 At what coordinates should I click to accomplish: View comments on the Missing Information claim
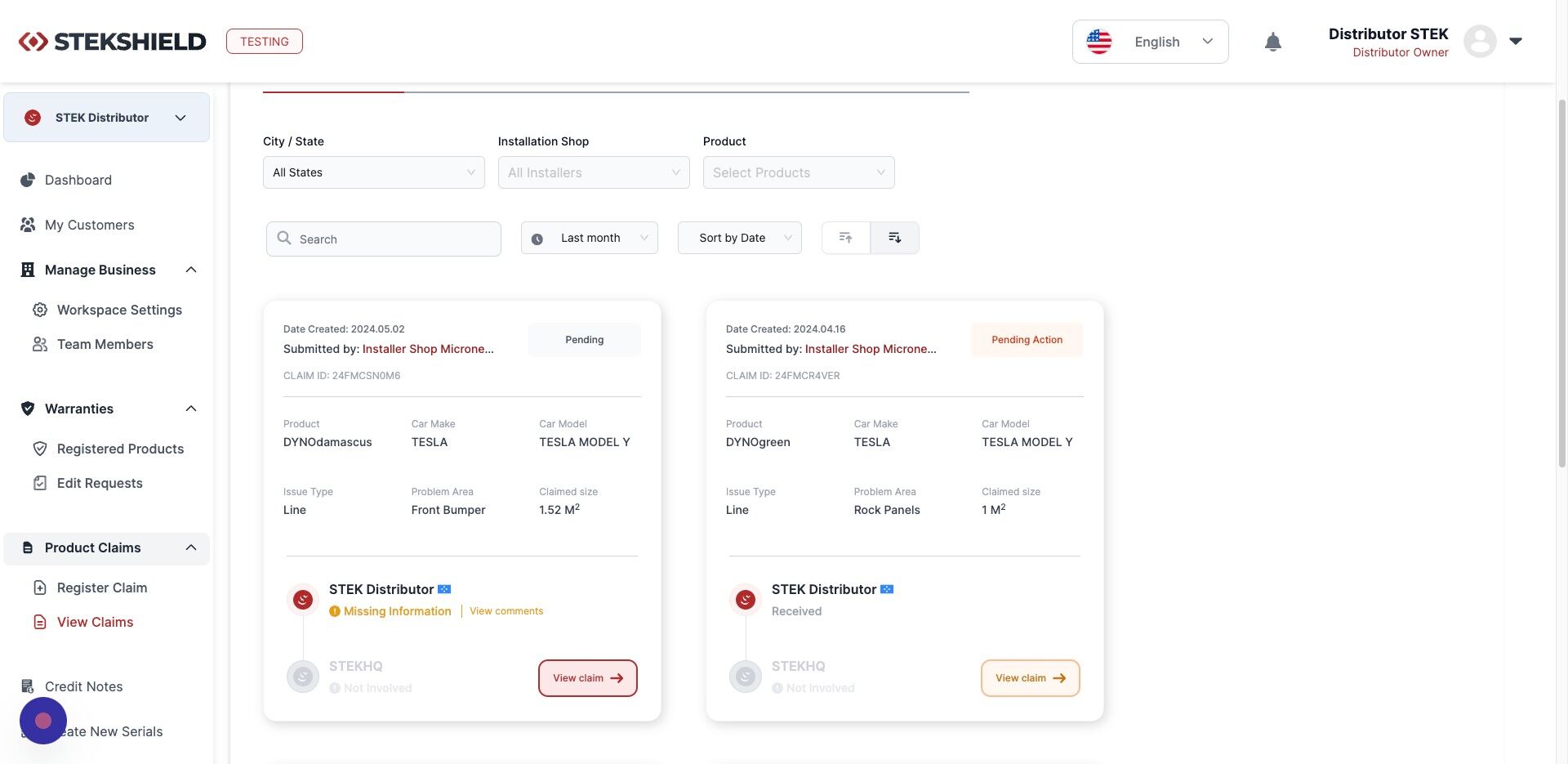tap(506, 611)
